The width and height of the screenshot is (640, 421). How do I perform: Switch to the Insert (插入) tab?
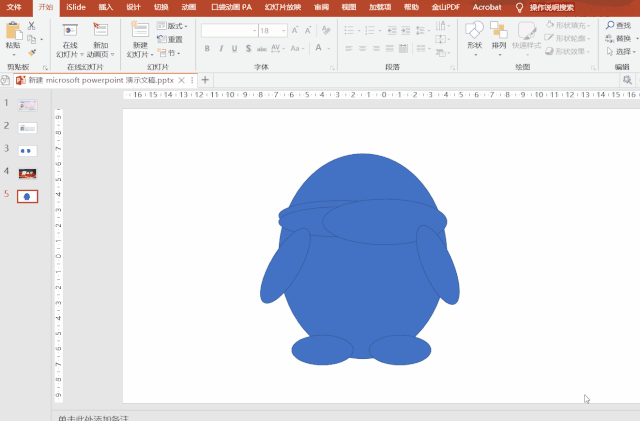(106, 7)
